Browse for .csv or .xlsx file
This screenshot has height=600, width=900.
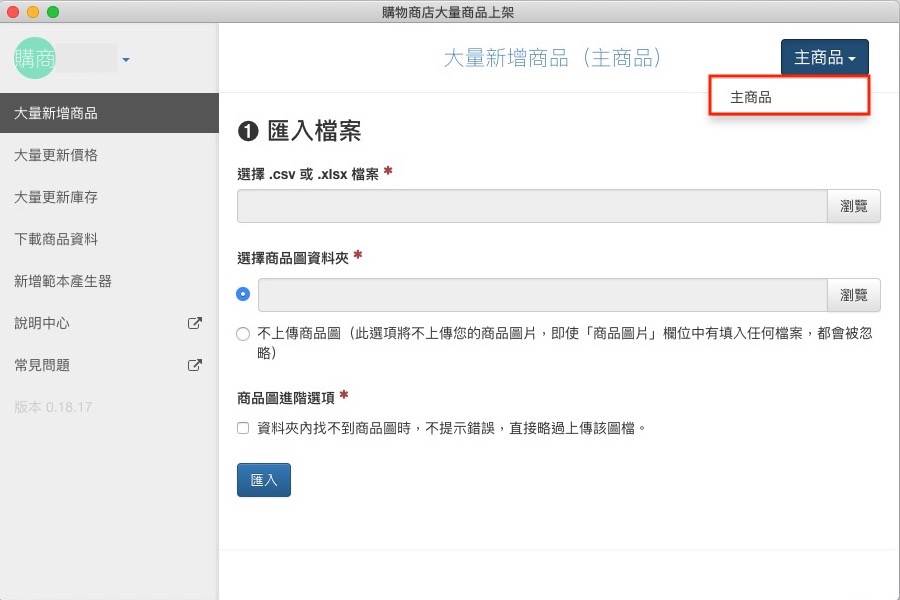coord(854,206)
